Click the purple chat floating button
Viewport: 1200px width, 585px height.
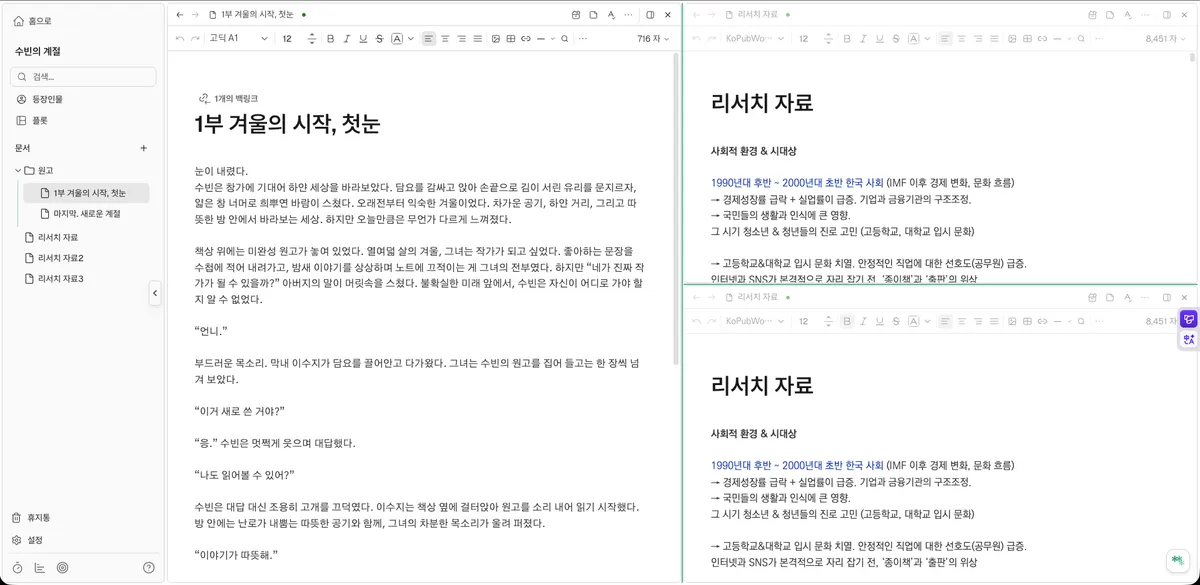[1189, 319]
